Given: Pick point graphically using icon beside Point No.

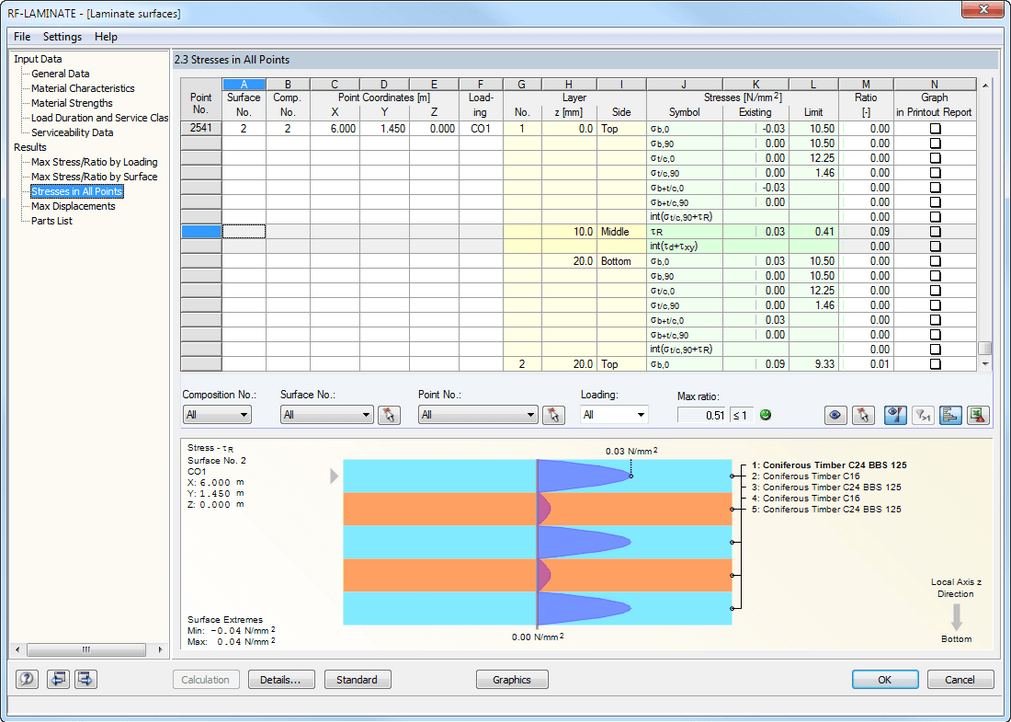Looking at the screenshot, I should (x=553, y=415).
